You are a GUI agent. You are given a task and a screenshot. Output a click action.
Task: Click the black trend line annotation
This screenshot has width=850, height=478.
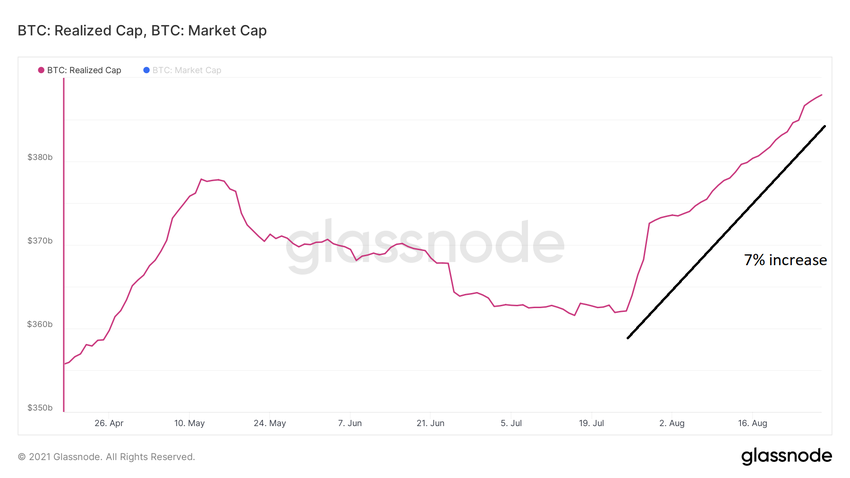tap(726, 232)
